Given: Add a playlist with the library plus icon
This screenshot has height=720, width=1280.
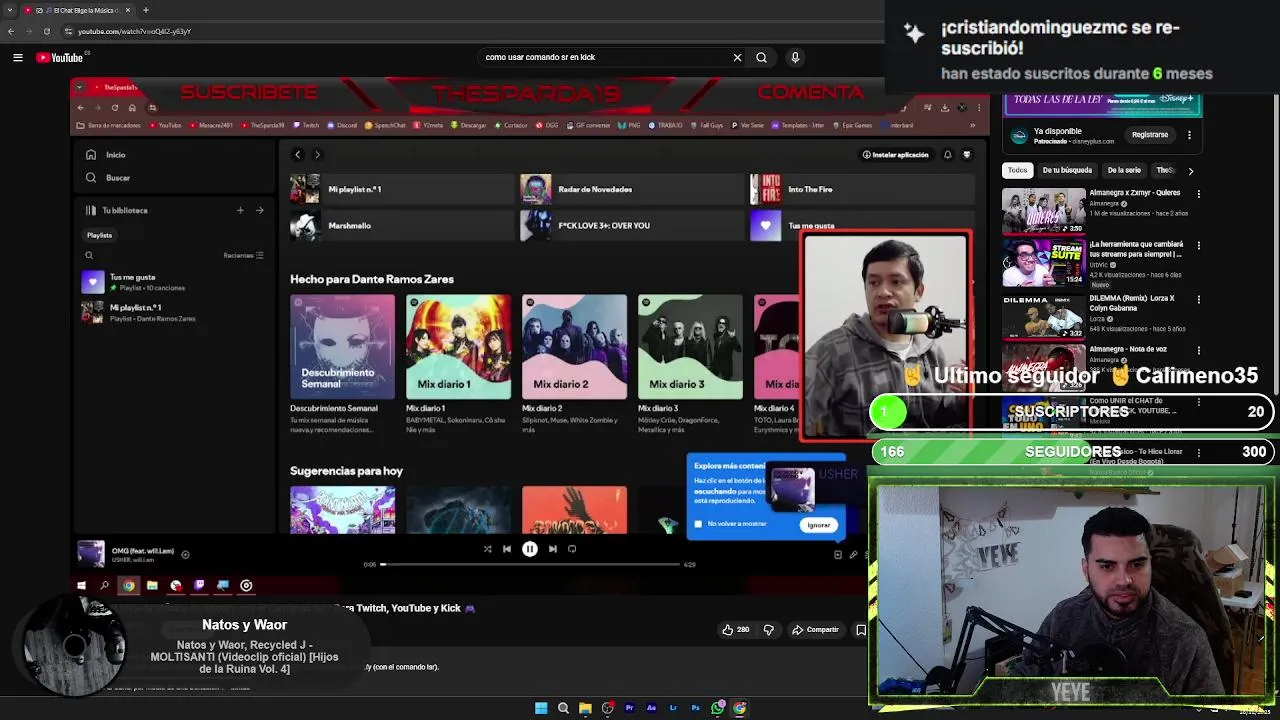Looking at the screenshot, I should pos(240,210).
